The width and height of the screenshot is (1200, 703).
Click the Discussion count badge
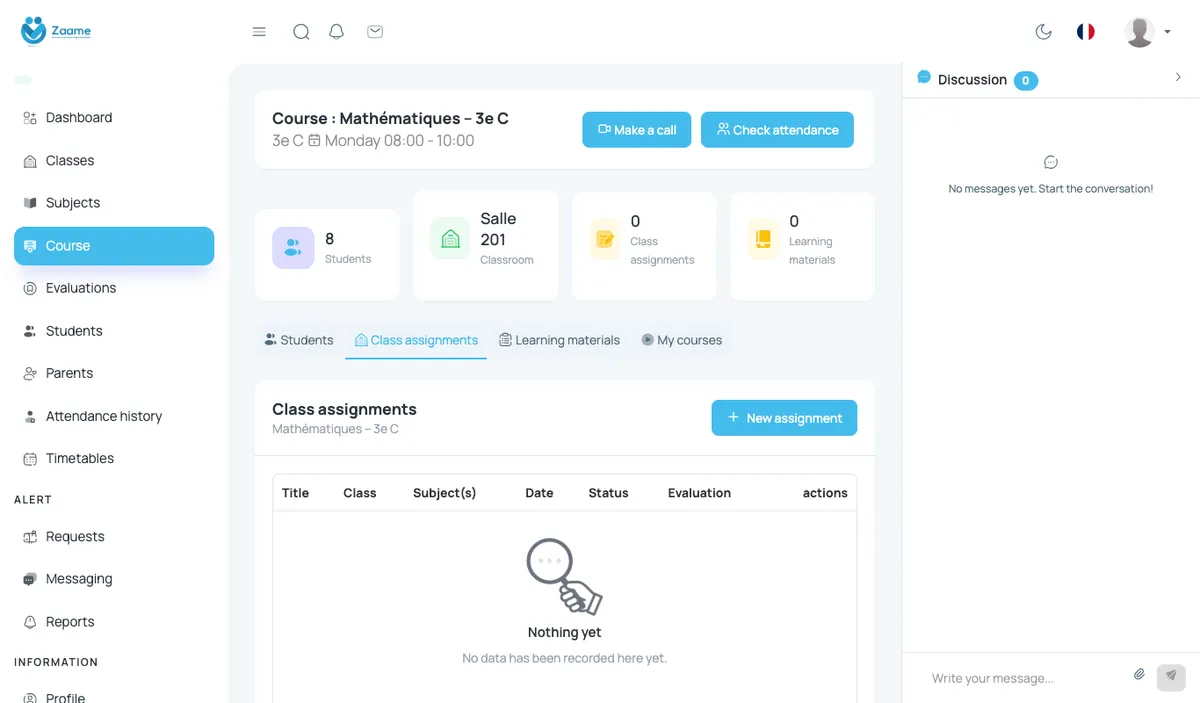(x=1026, y=80)
